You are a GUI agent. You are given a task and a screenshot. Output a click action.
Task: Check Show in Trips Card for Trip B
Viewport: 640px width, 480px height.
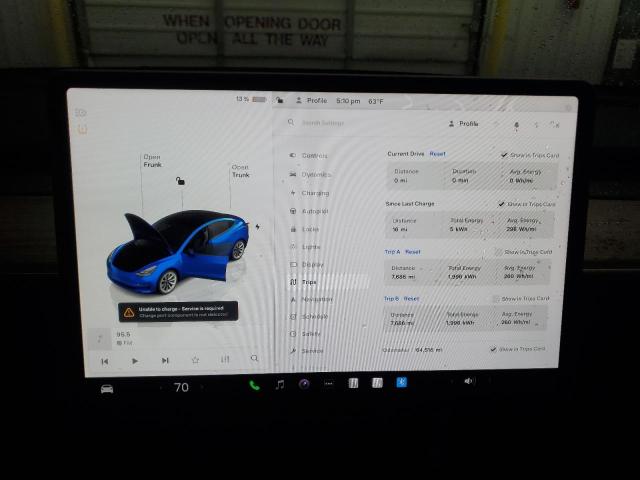(x=496, y=299)
